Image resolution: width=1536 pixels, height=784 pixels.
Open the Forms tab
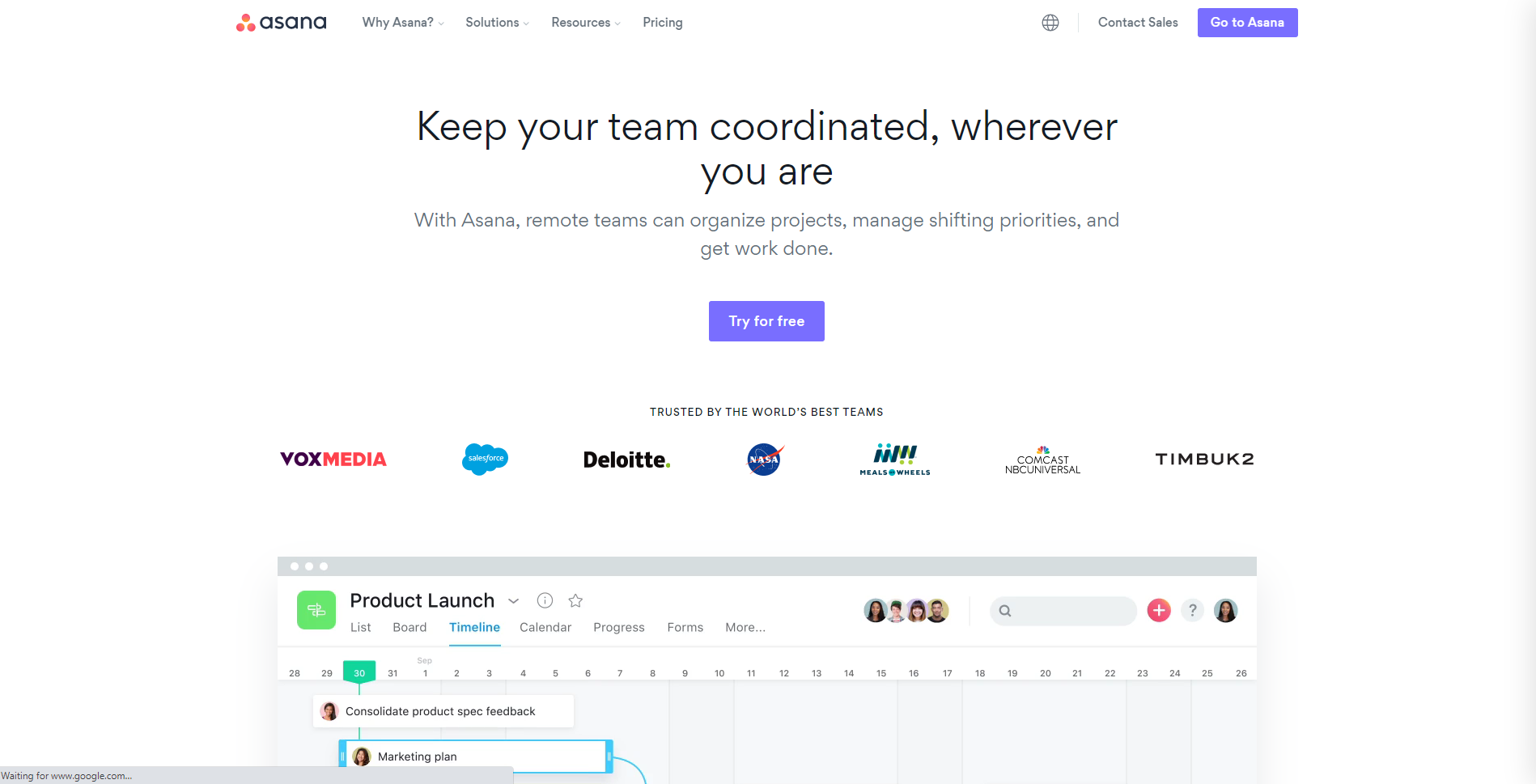(685, 627)
